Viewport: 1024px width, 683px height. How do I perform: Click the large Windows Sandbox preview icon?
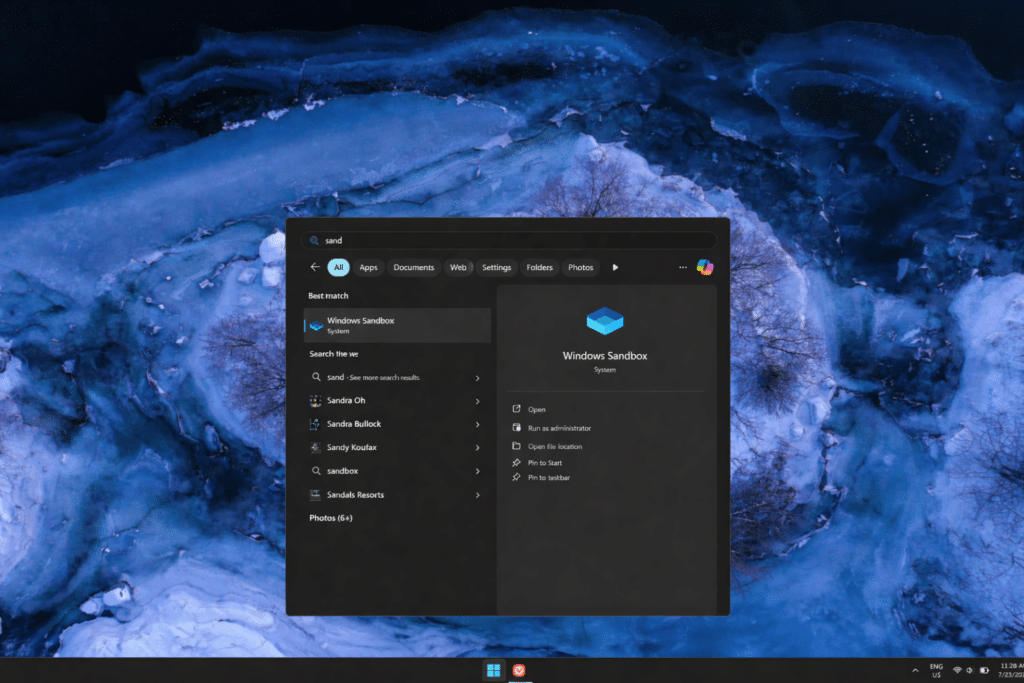pos(605,321)
